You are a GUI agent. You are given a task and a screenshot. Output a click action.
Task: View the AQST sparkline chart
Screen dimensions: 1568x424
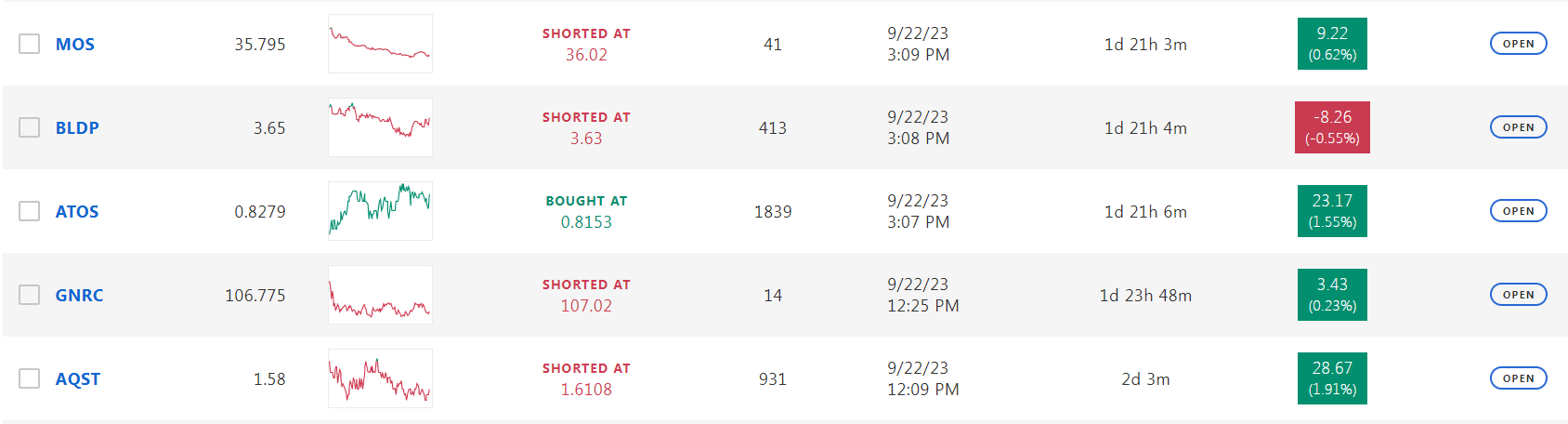[x=380, y=378]
